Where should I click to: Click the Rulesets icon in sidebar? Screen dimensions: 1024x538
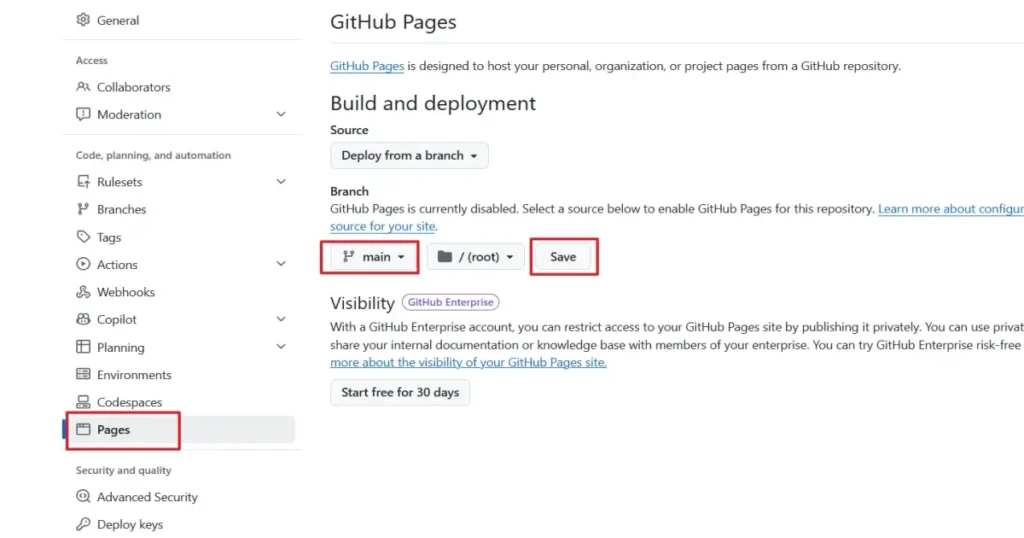(83, 182)
